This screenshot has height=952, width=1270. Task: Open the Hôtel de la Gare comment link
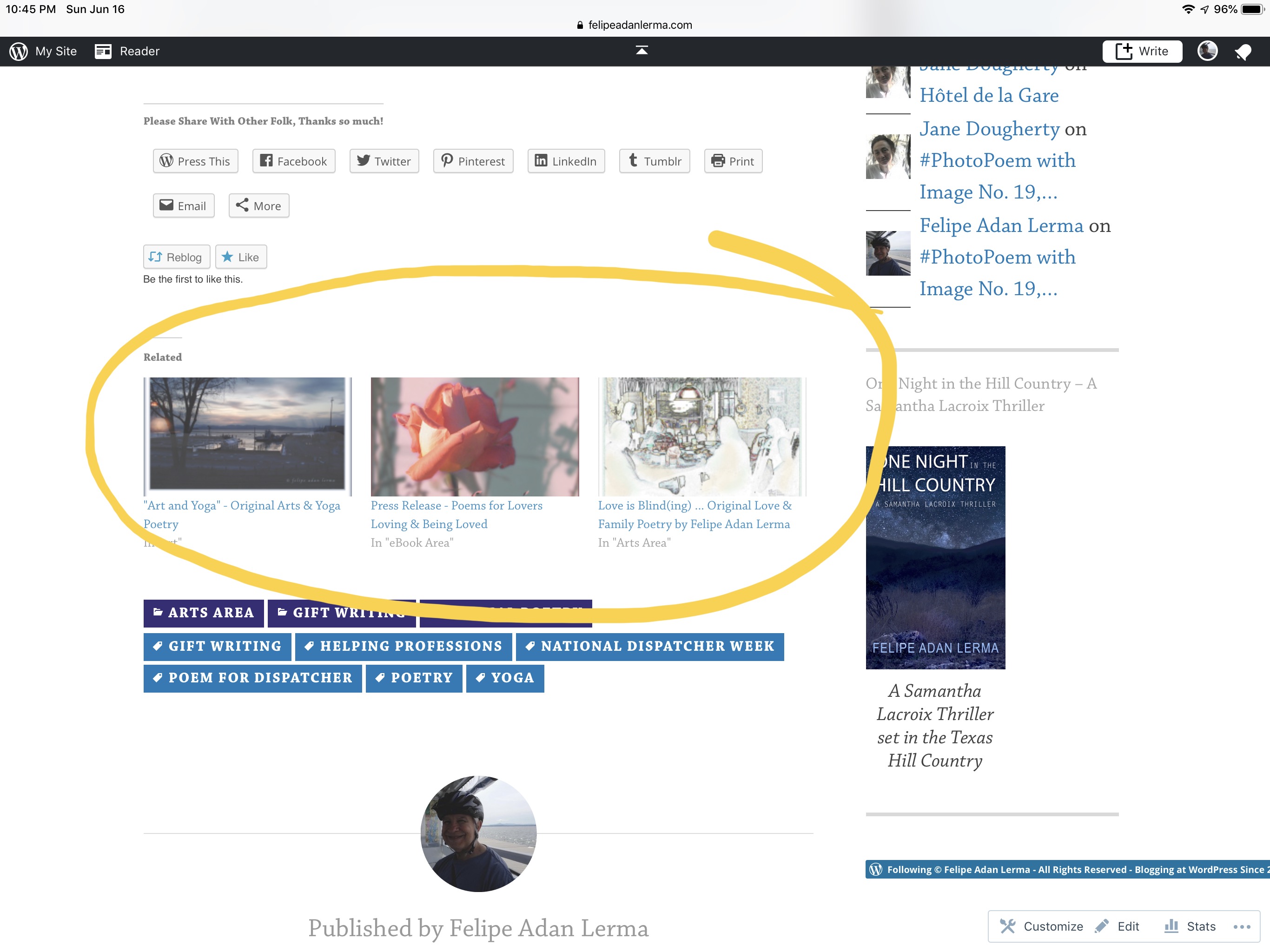click(x=989, y=95)
